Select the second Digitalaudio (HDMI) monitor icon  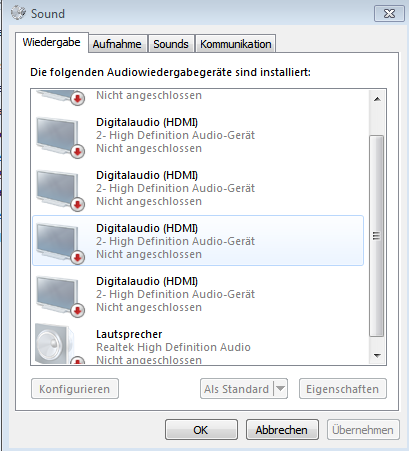[x=60, y=190]
